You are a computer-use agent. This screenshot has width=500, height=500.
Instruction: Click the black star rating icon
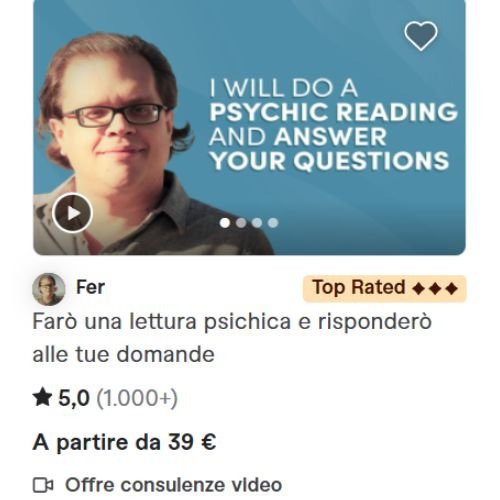pos(43,398)
